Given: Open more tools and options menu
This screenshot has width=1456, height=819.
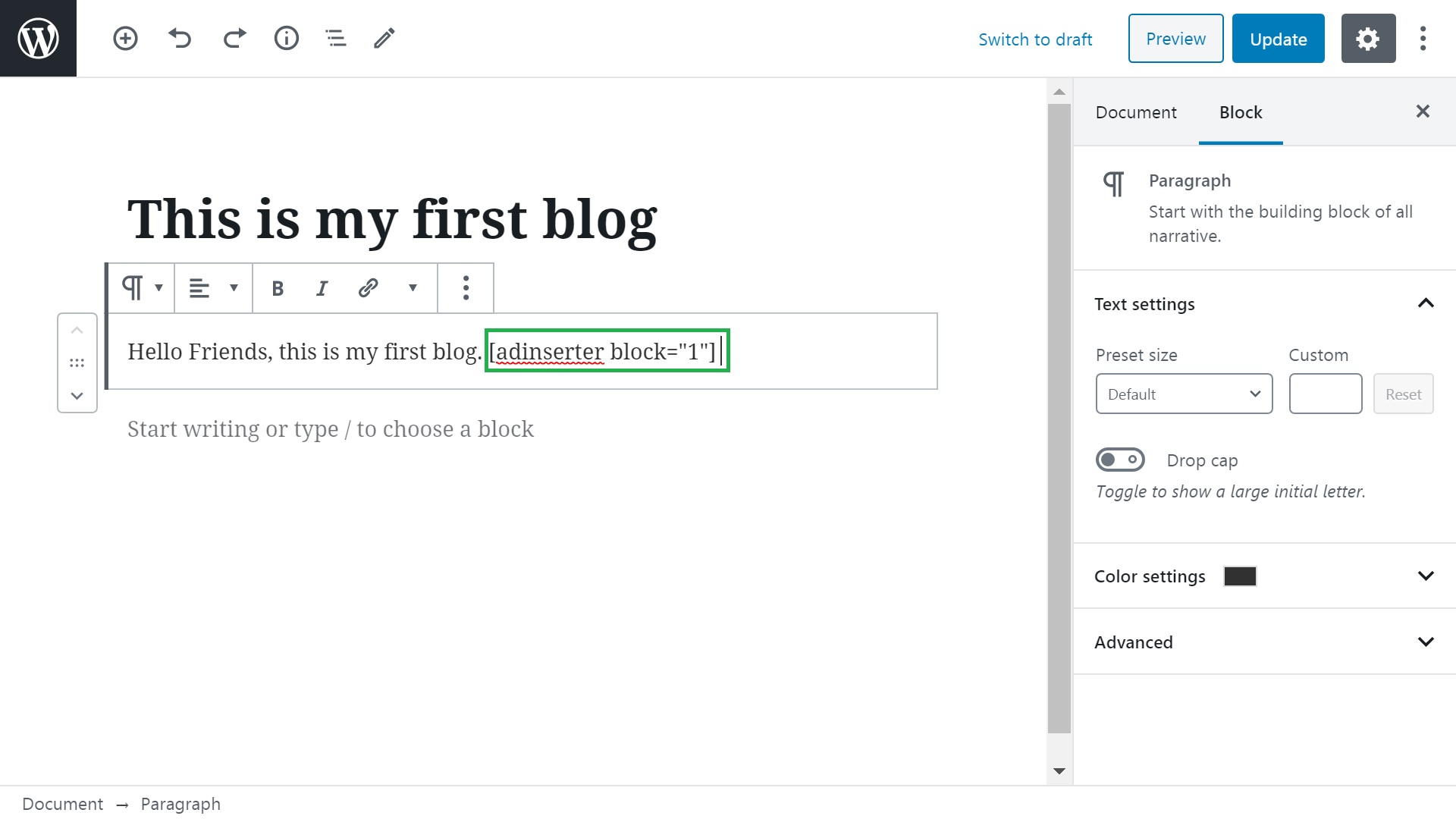Looking at the screenshot, I should tap(1423, 39).
